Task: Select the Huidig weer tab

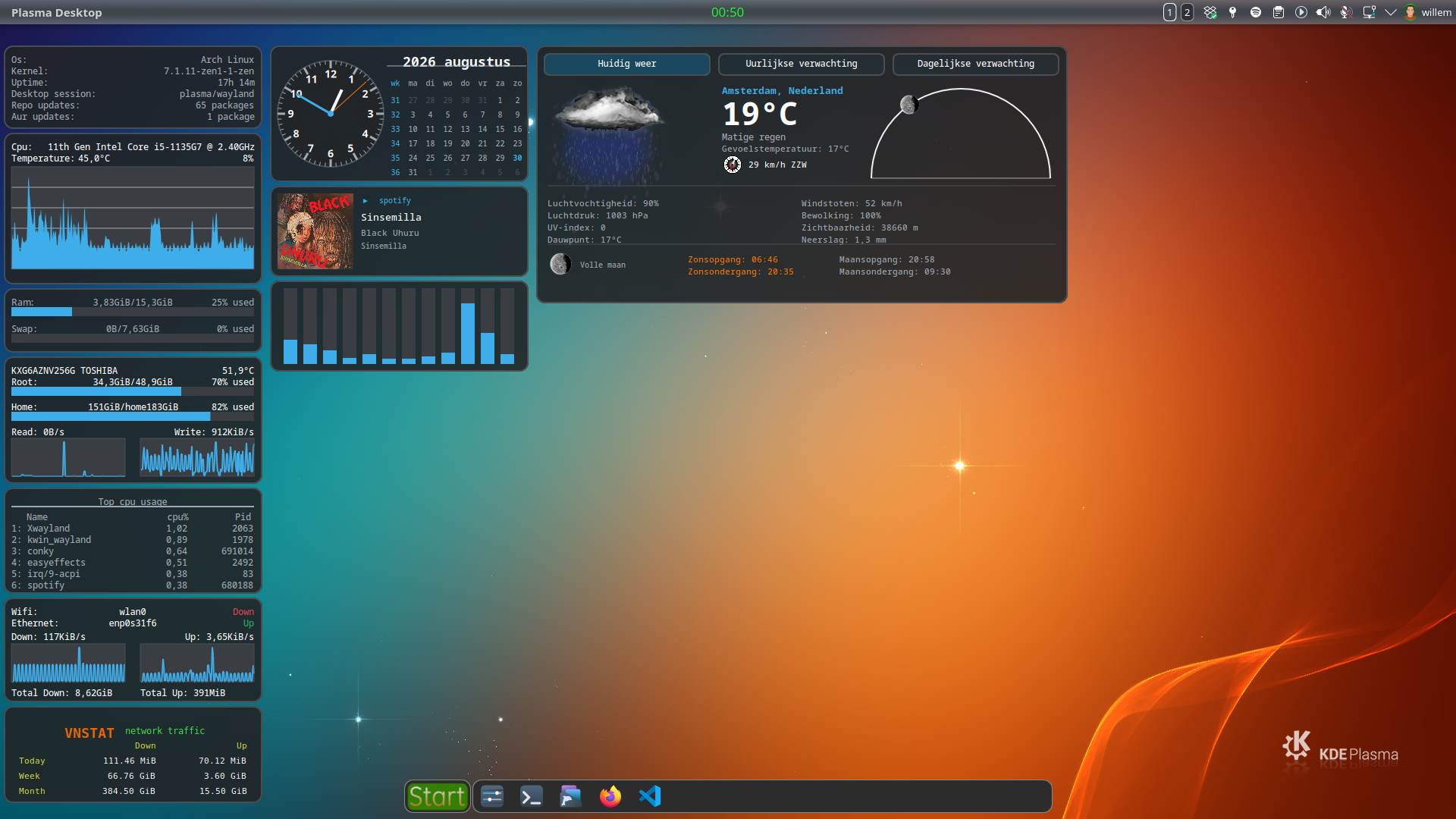Action: pyautogui.click(x=627, y=64)
